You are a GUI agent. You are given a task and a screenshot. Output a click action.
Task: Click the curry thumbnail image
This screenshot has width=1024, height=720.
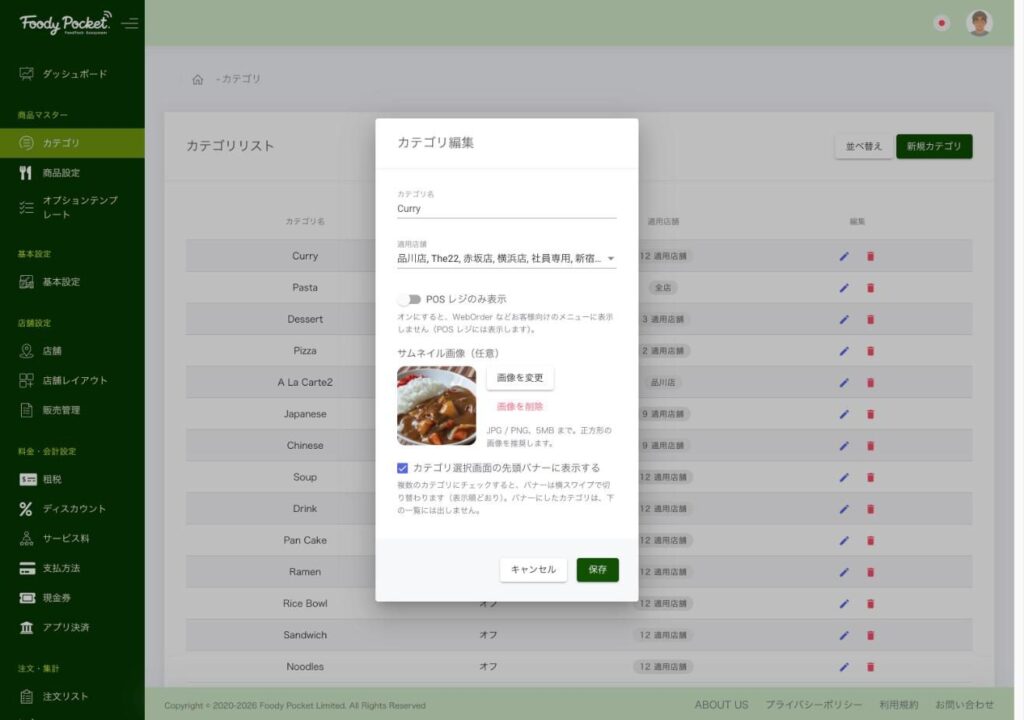(x=436, y=406)
